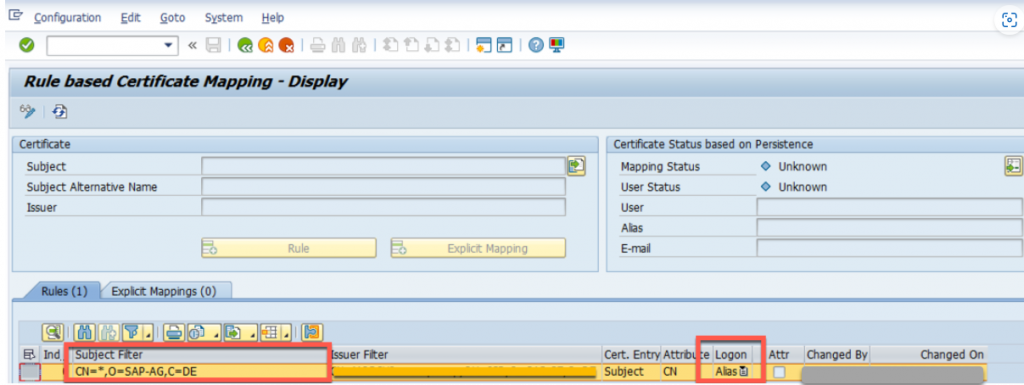Screen dimensions: 1024x385
Task: Click the Changed By column header
Action: pyautogui.click(x=837, y=354)
